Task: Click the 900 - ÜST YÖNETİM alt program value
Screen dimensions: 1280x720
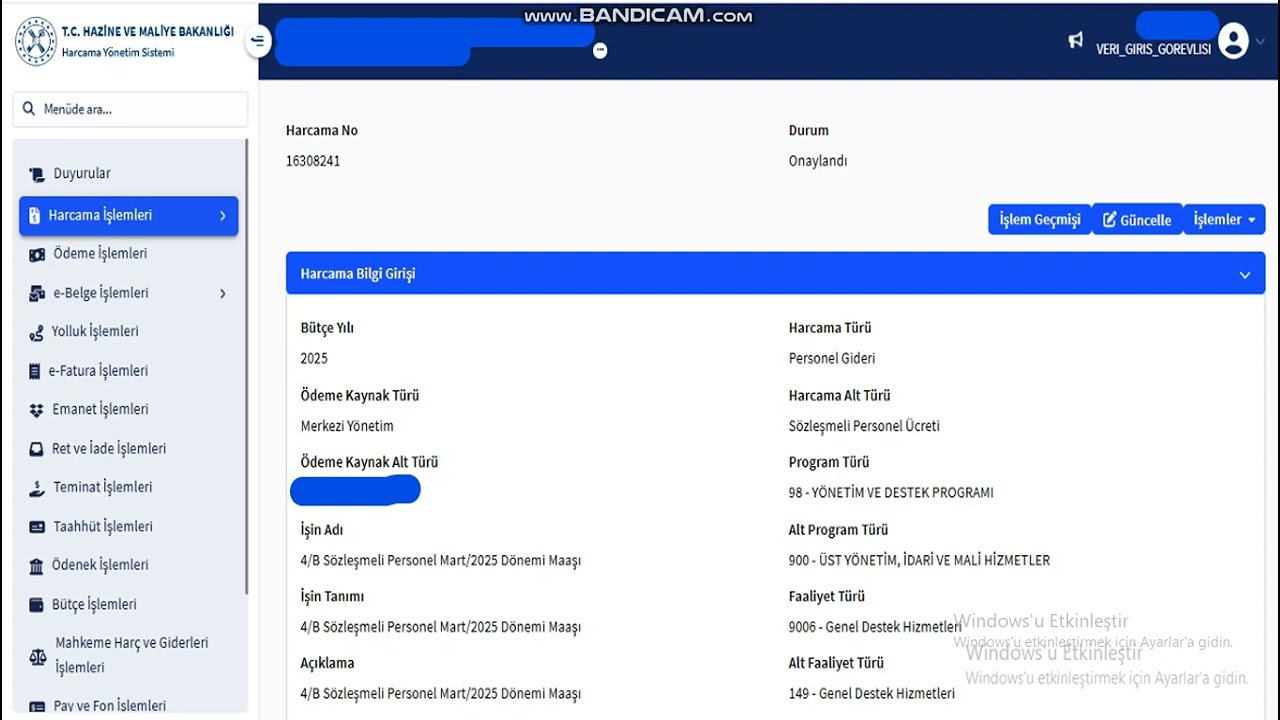Action: 919,560
